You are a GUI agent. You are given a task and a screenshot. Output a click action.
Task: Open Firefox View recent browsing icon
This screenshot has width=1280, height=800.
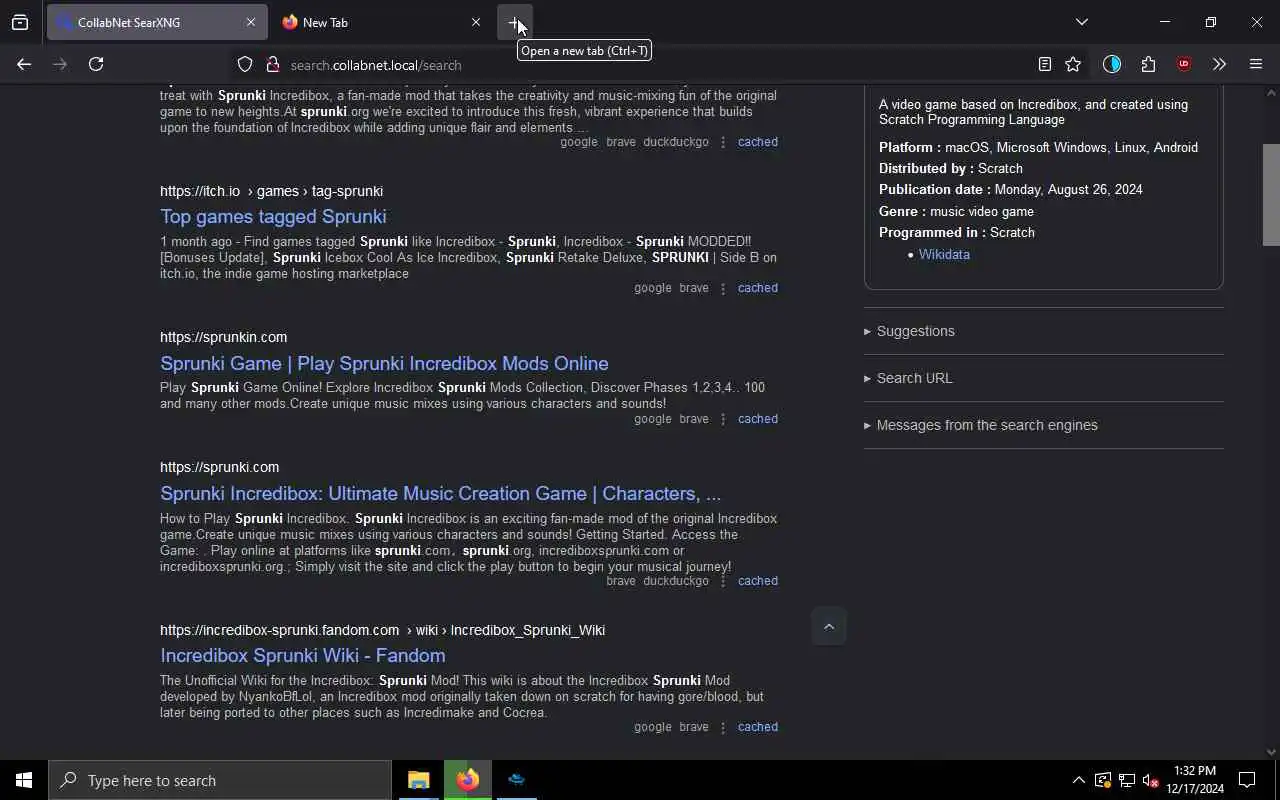(20, 22)
